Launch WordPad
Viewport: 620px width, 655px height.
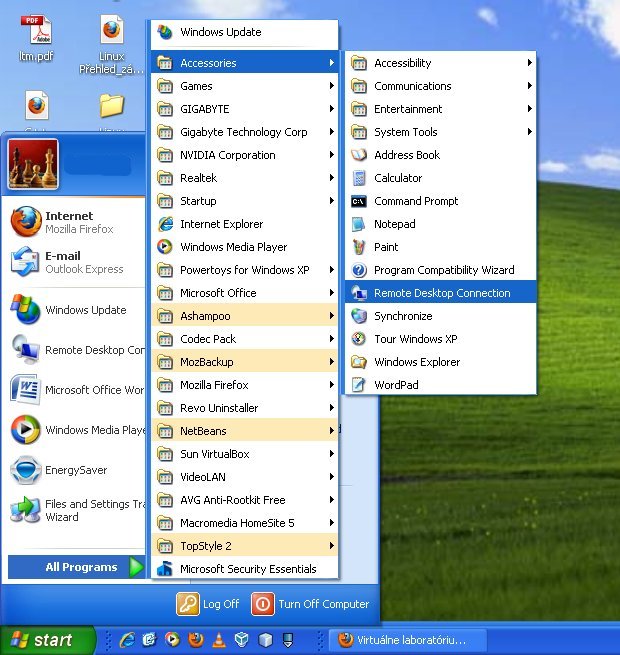coord(440,385)
